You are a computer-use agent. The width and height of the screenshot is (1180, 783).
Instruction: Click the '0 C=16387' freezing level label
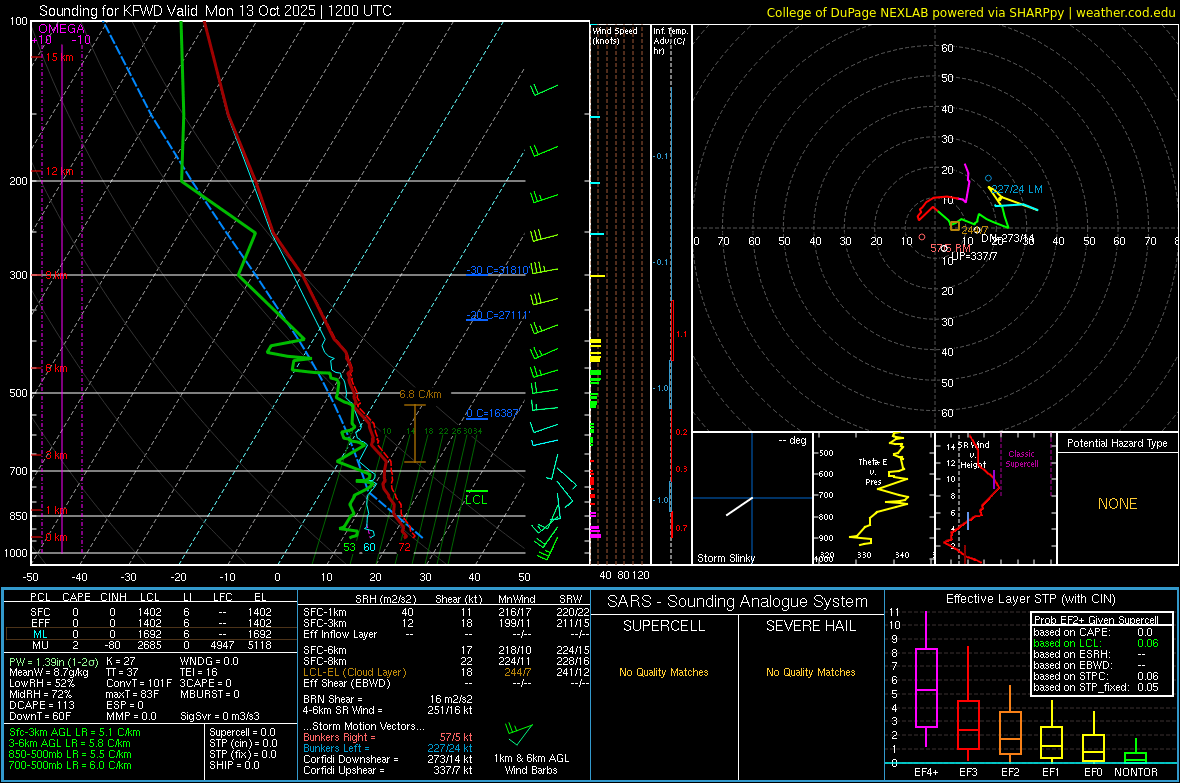coord(492,413)
